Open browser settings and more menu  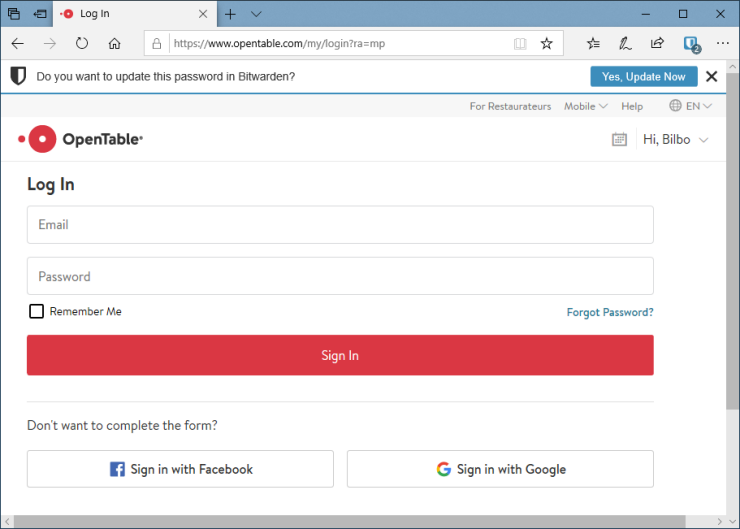pos(723,43)
